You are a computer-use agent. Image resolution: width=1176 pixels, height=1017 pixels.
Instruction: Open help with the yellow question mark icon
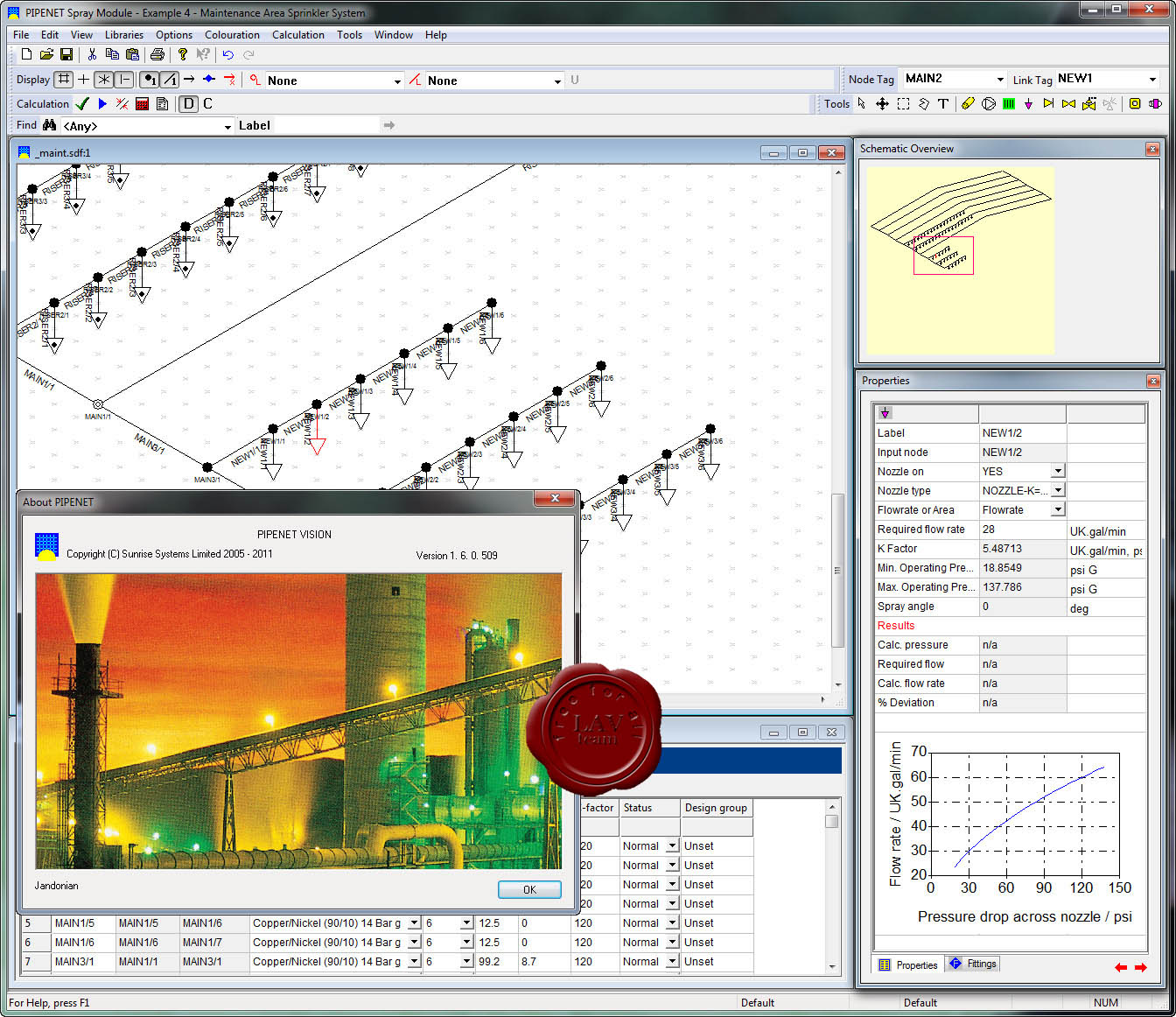pos(183,54)
